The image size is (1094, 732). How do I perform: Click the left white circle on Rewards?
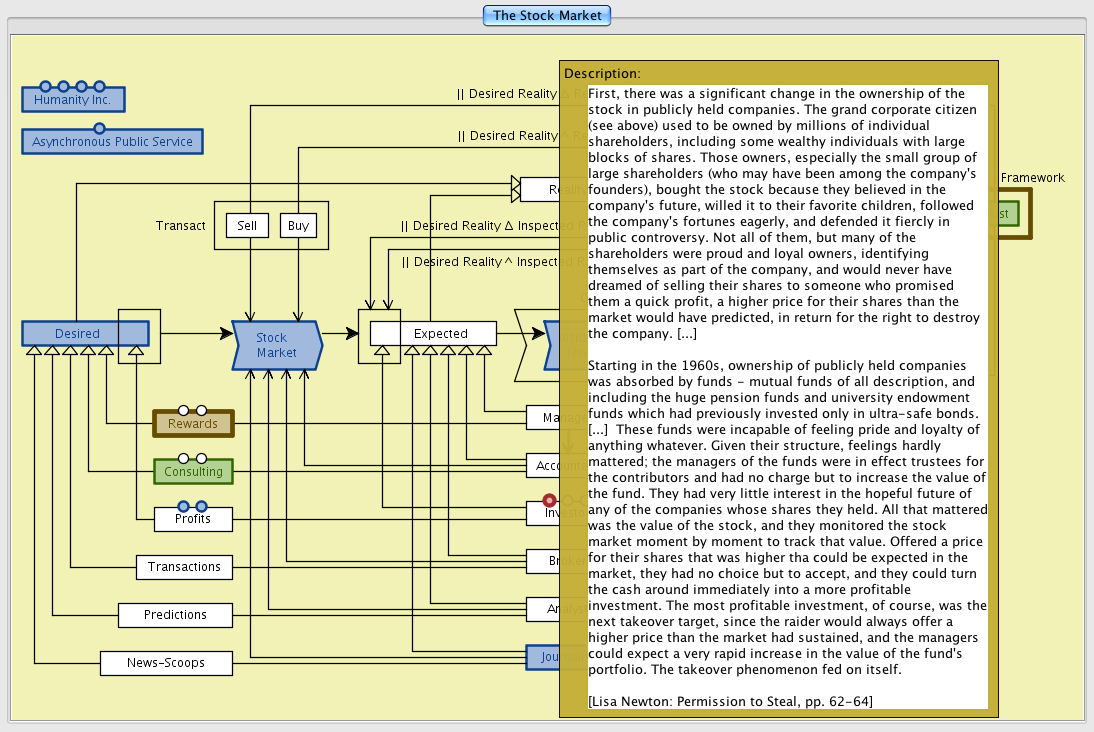pyautogui.click(x=183, y=410)
